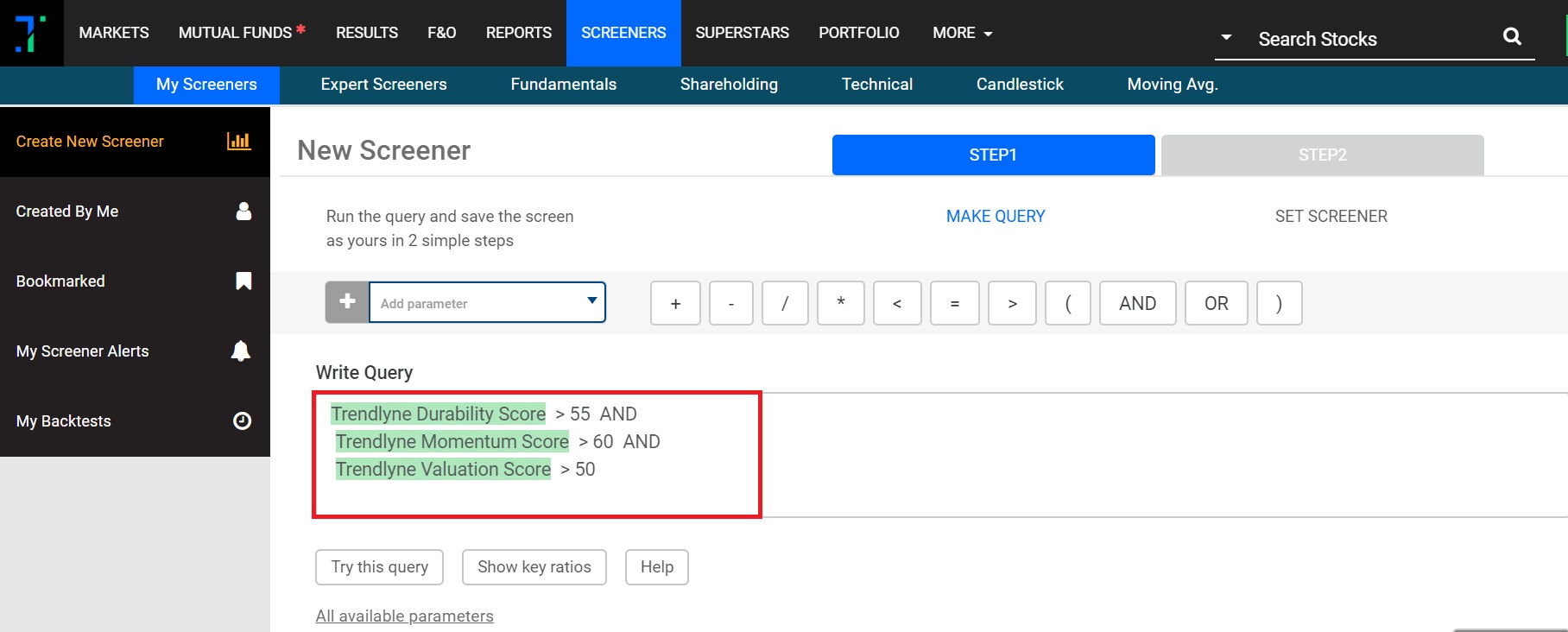Click the search magnifier icon
This screenshot has width=1568, height=632.
point(1511,36)
